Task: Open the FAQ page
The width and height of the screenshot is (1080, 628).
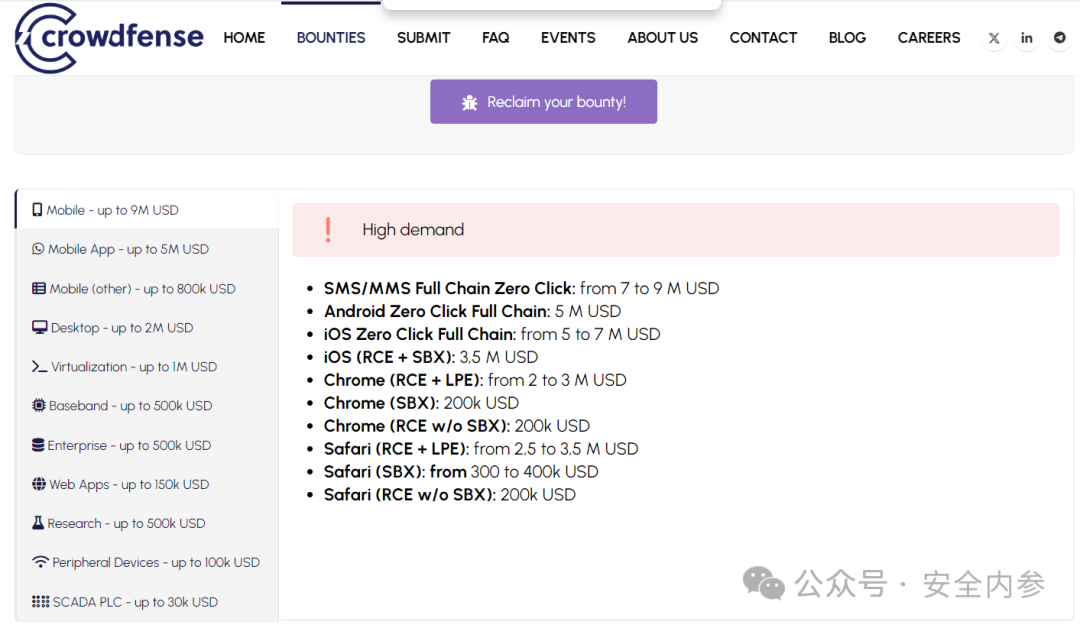Action: click(x=495, y=38)
